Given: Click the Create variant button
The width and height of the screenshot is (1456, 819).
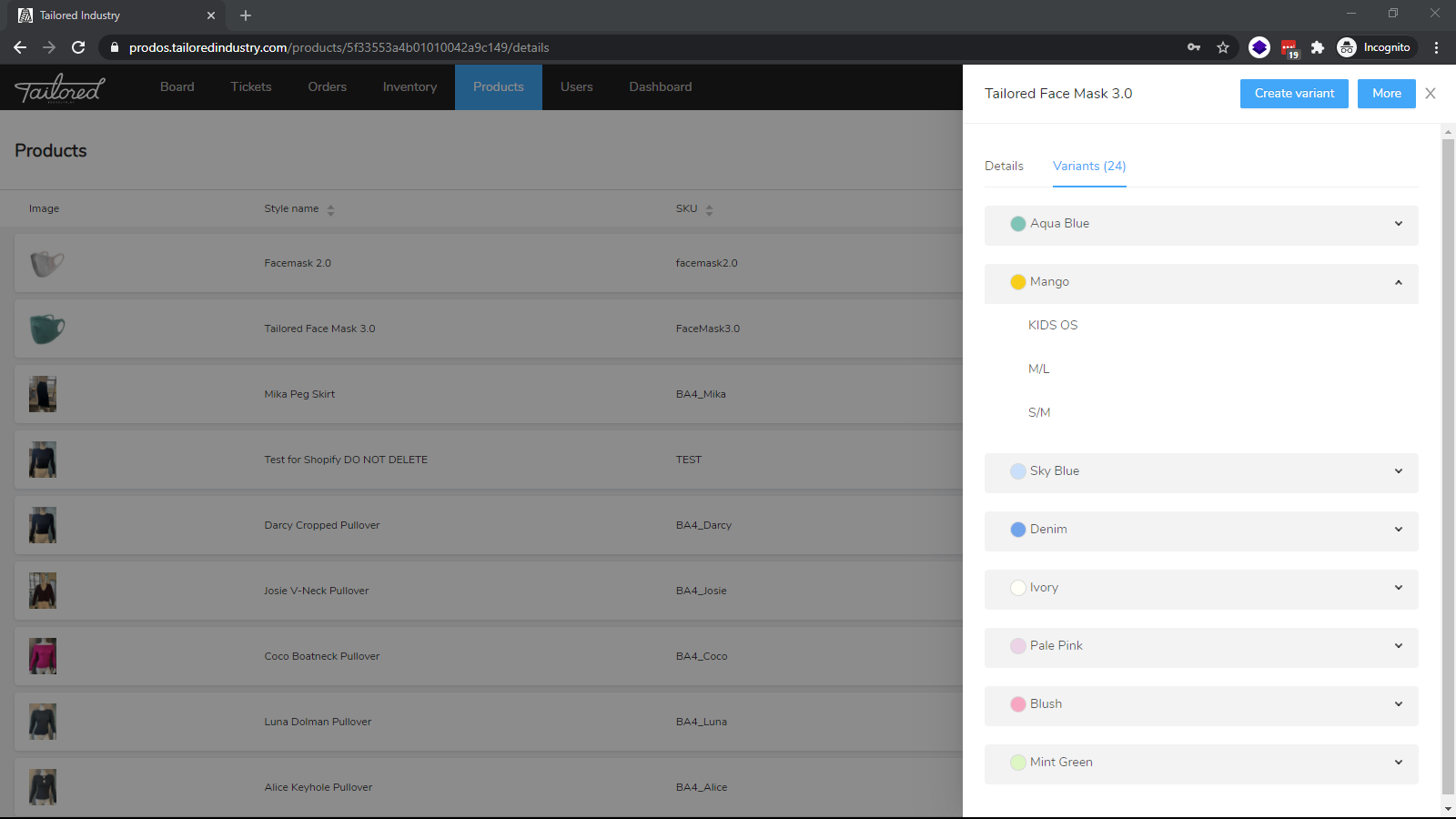Looking at the screenshot, I should point(1294,94).
